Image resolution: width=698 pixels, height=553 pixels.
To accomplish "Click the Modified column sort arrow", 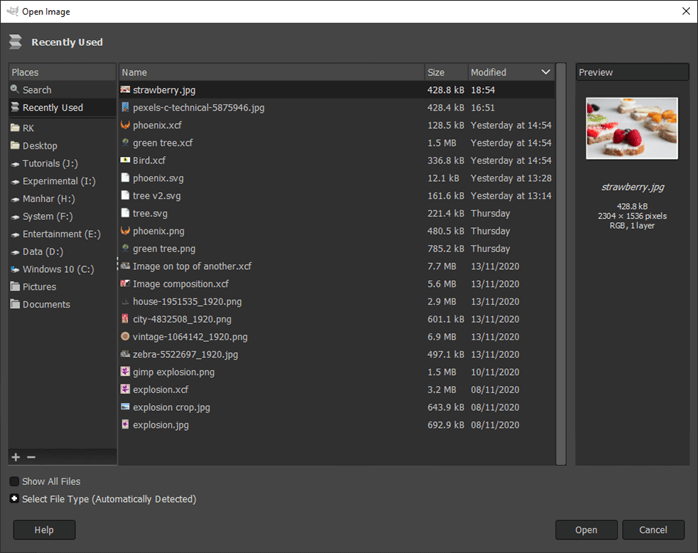I will point(545,72).
